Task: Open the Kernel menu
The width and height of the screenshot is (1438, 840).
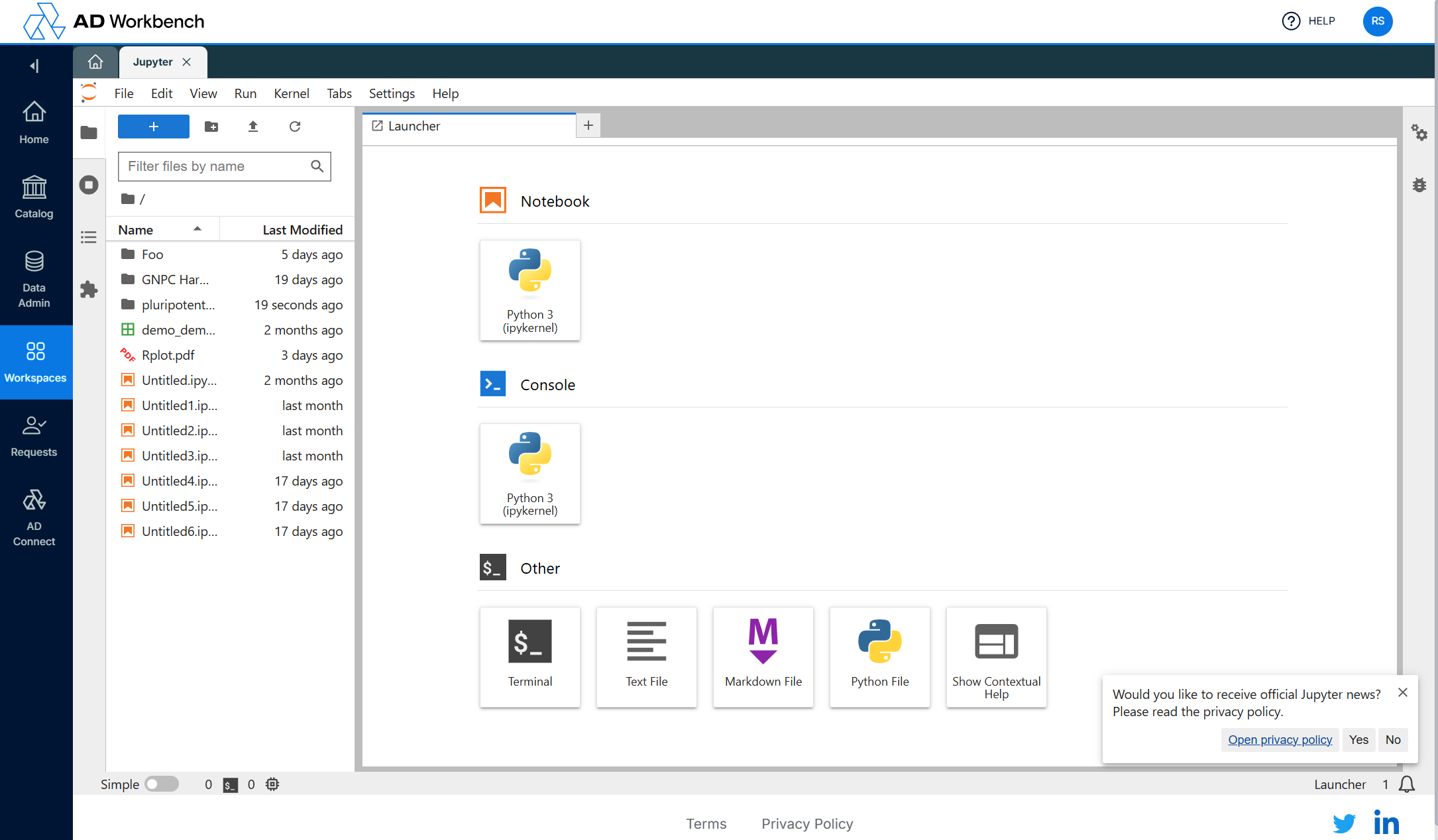Action: [291, 93]
